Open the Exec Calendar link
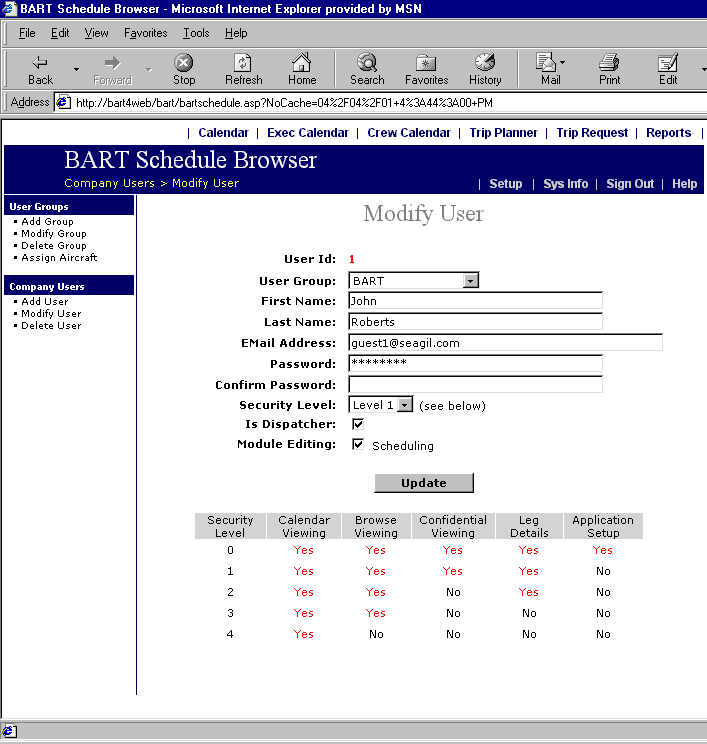Screen dimensions: 707x744 pyautogui.click(x=307, y=133)
